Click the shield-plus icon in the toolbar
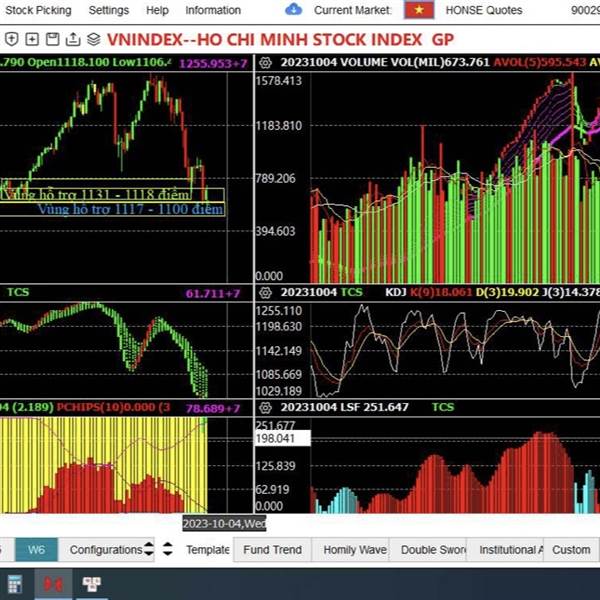The width and height of the screenshot is (600, 600). tap(12, 39)
